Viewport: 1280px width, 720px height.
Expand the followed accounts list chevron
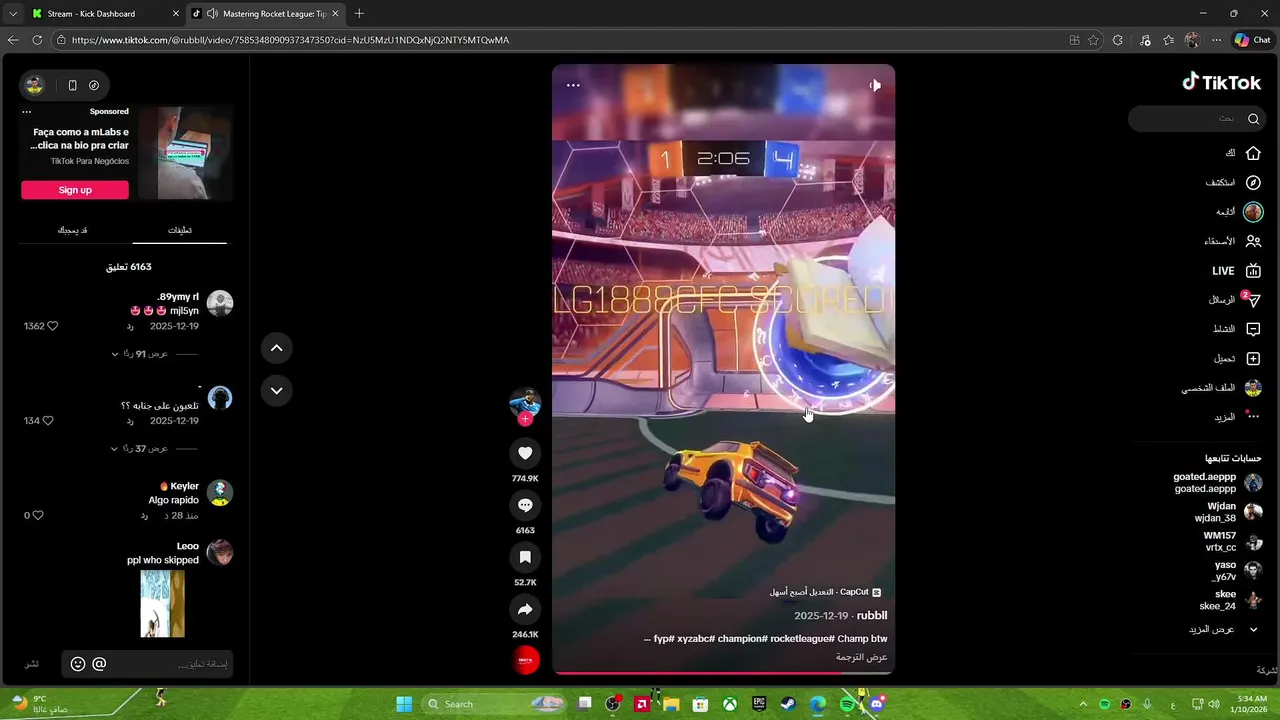(x=1253, y=629)
